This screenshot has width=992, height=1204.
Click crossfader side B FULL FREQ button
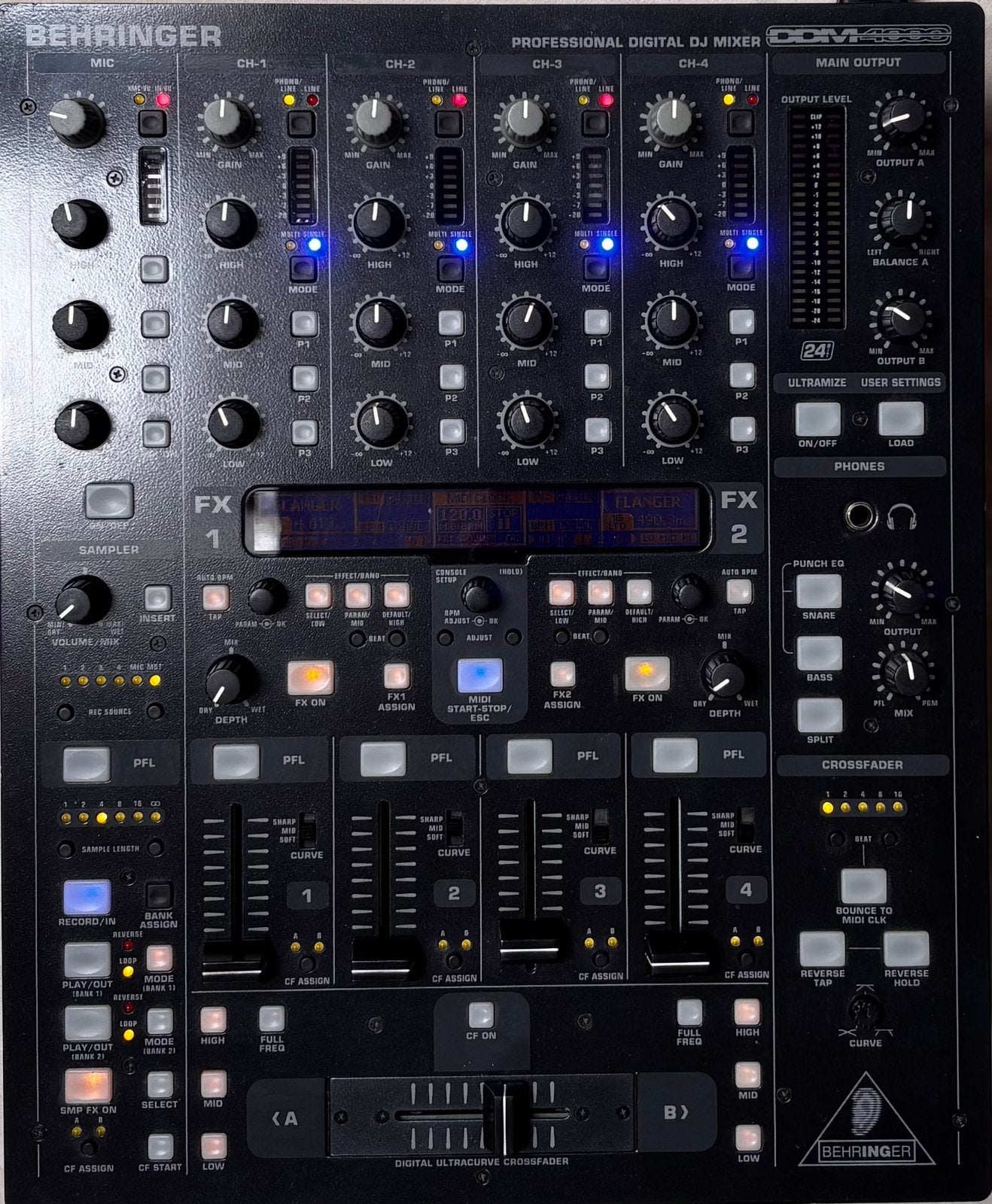tap(689, 1013)
